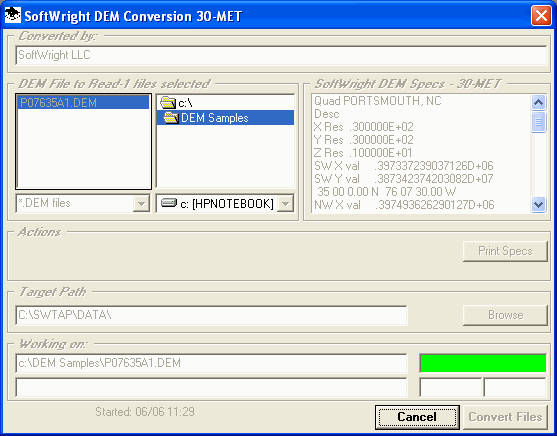This screenshot has height=436, width=557.
Task: Click the scroll down arrow in DEM Specs
Action: pyautogui.click(x=538, y=205)
